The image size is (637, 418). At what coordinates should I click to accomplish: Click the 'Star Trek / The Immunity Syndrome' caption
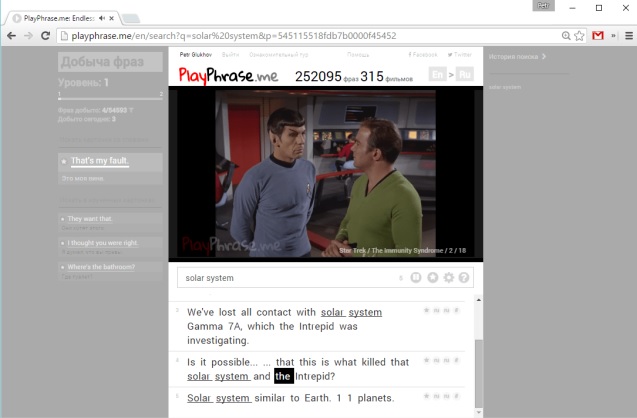403,250
